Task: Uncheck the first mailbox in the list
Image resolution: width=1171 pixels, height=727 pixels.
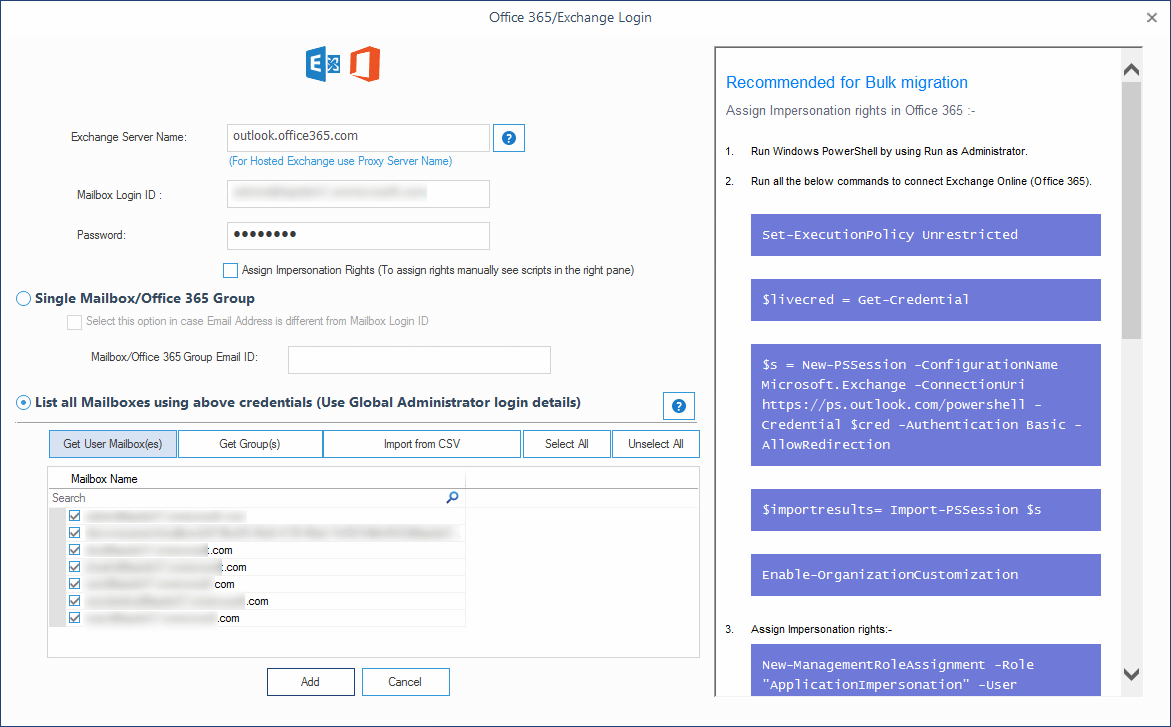Action: tap(75, 516)
